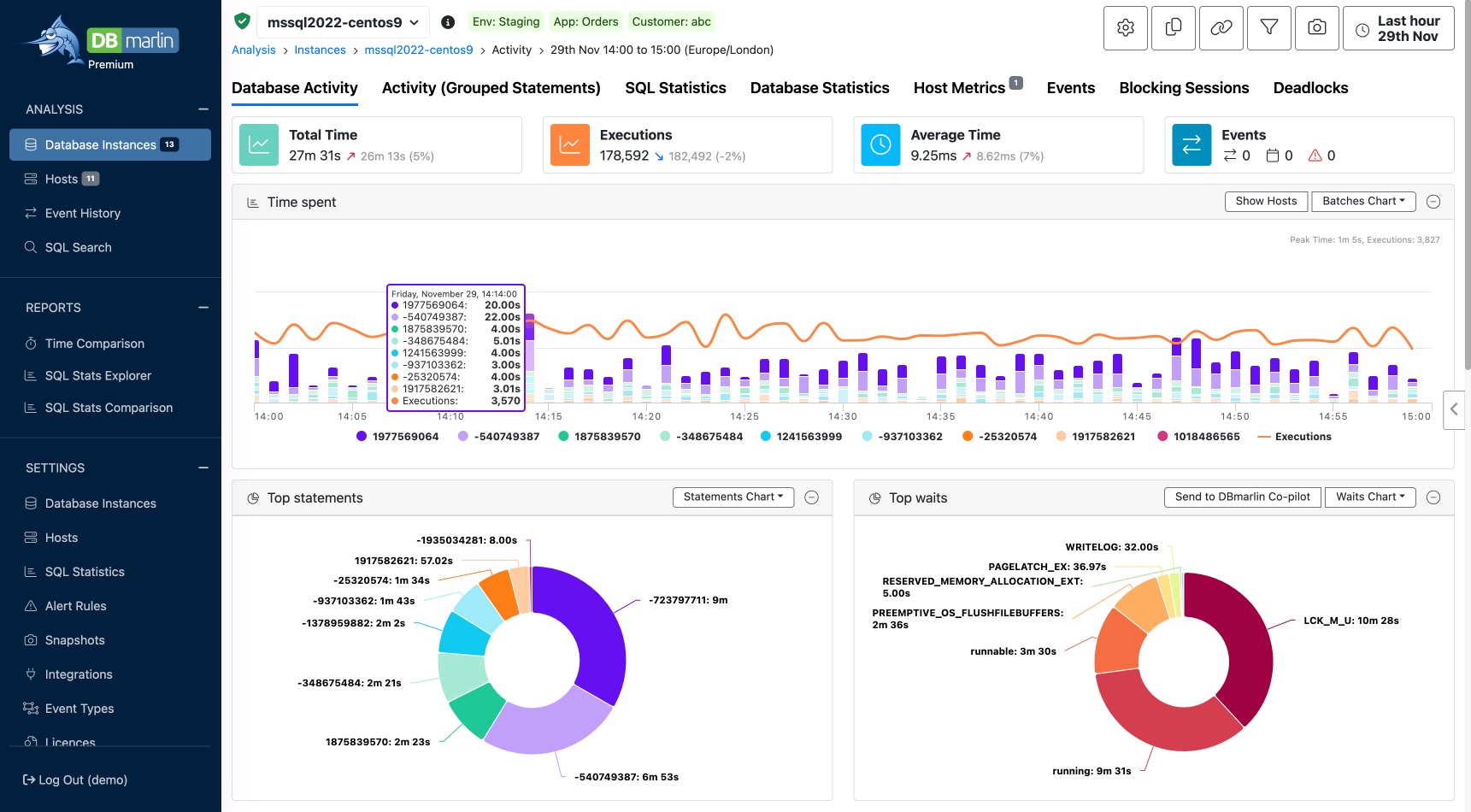Toggle the -540749387 series in legend
The image size is (1471, 812).
pos(499,437)
